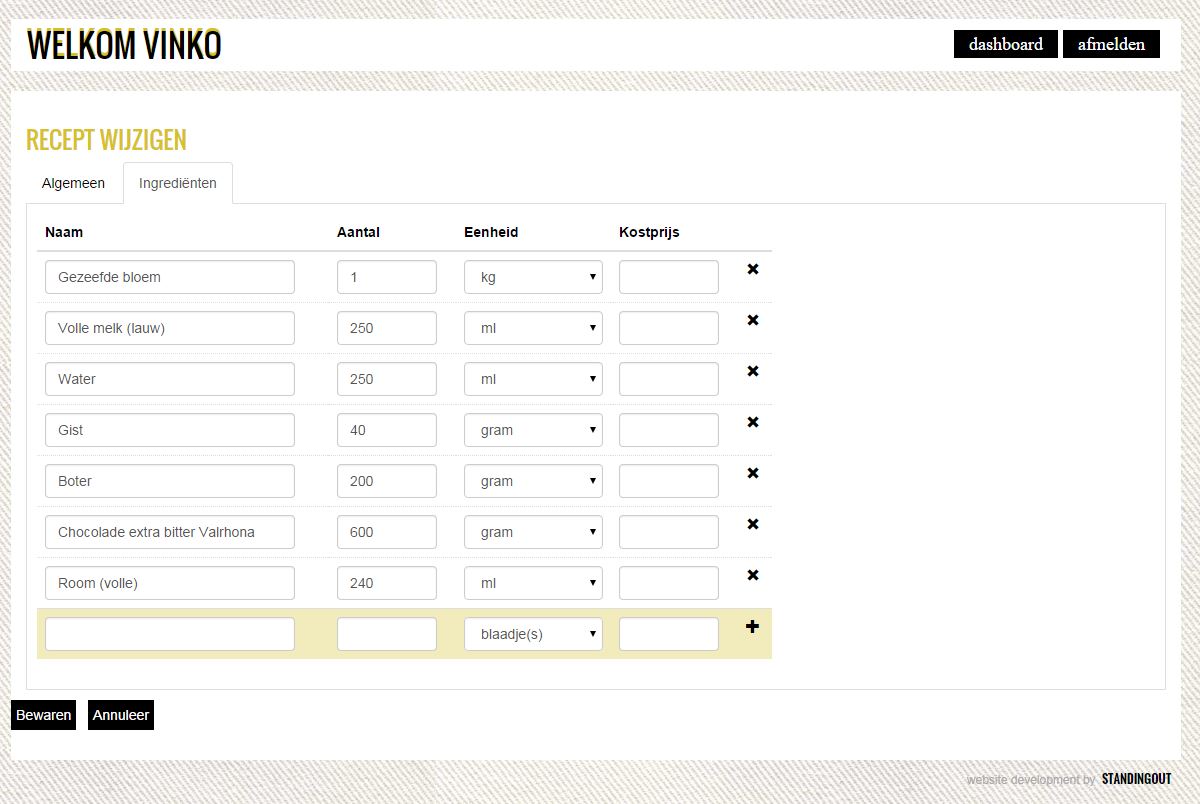Delete the Chocolade extra bitter Valrhona row
Viewport: 1200px width, 804px height.
(753, 524)
